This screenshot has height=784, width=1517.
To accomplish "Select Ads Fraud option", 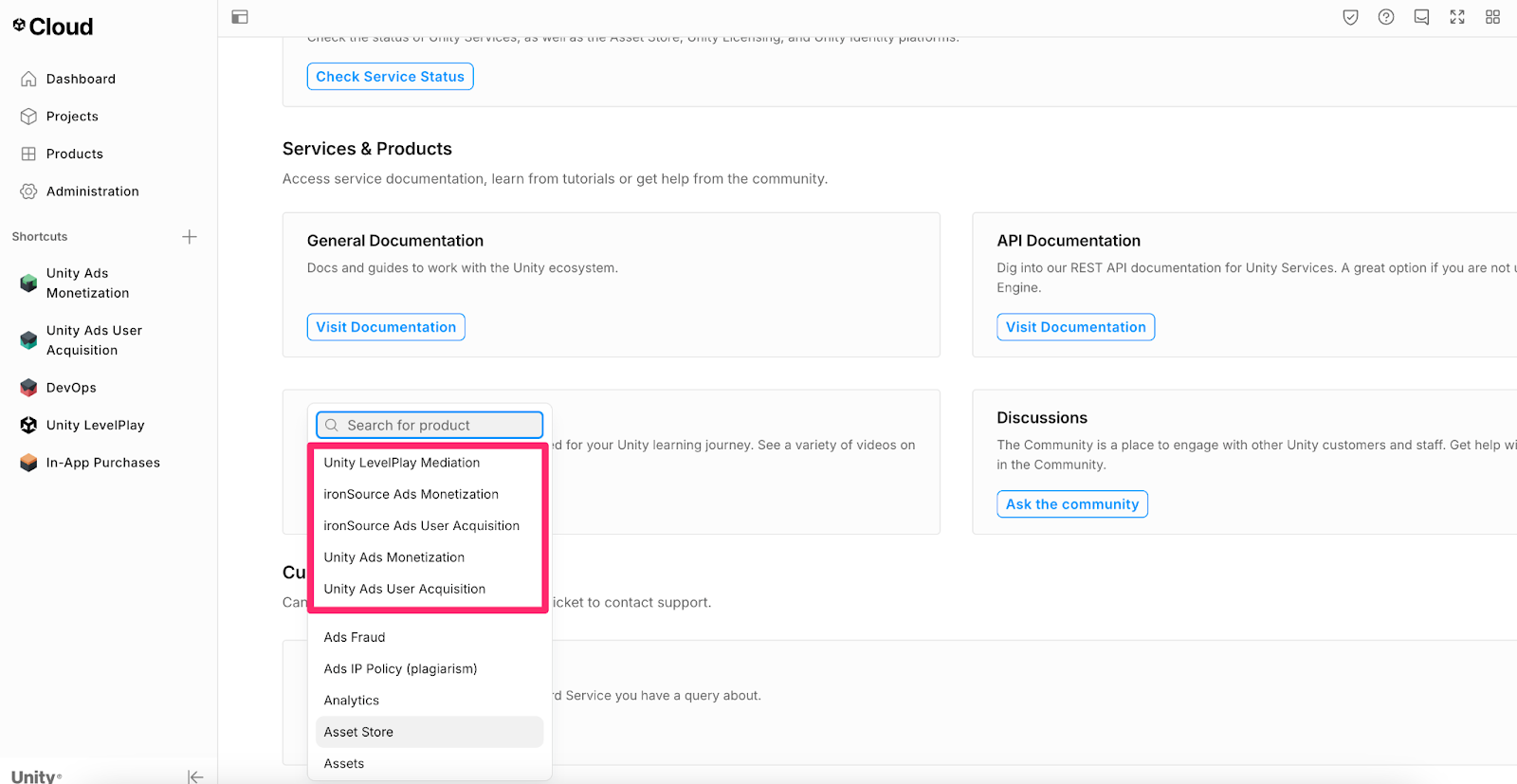I will tap(430, 637).
